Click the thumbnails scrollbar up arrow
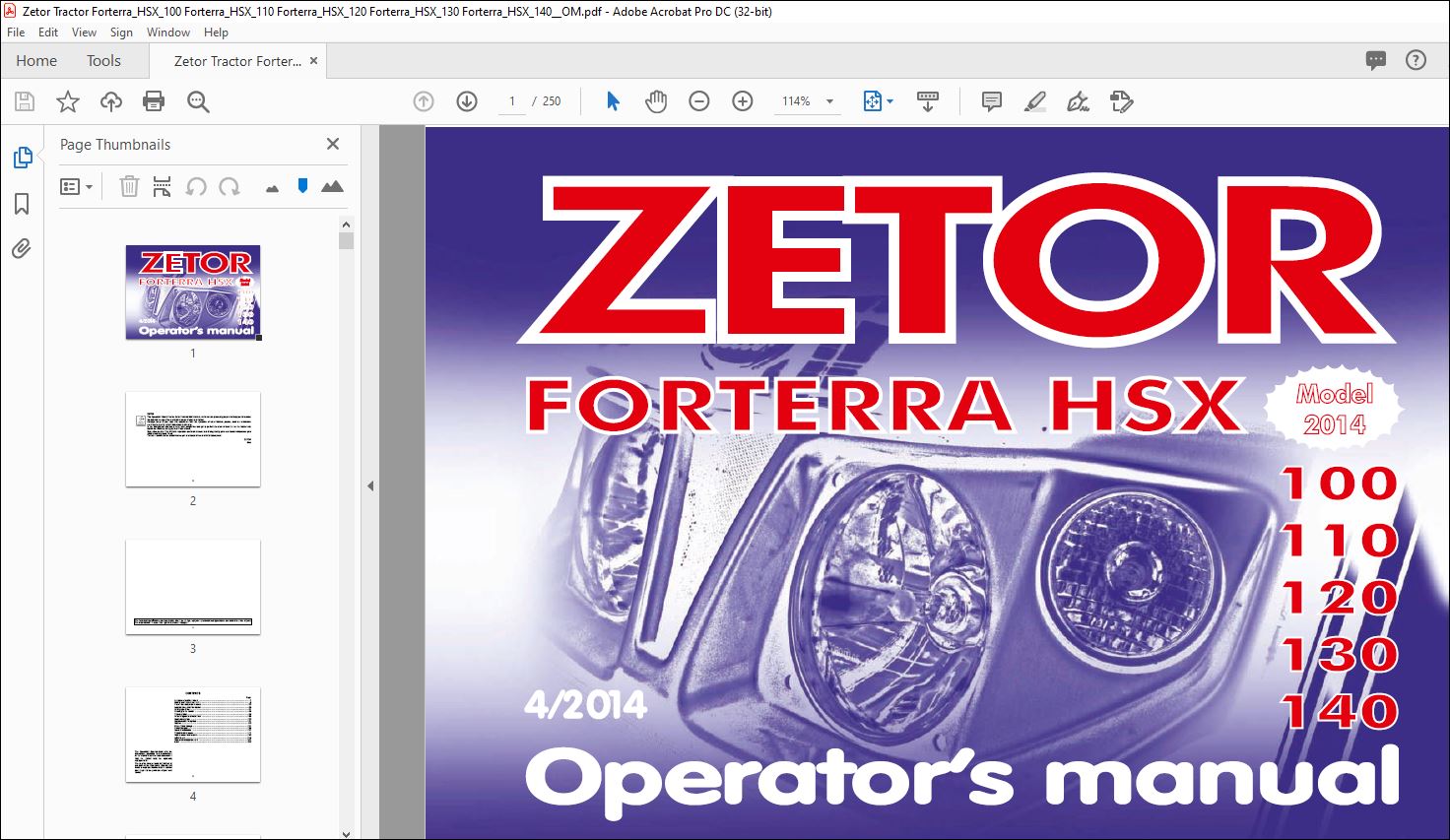This screenshot has height=840, width=1450. [x=346, y=226]
